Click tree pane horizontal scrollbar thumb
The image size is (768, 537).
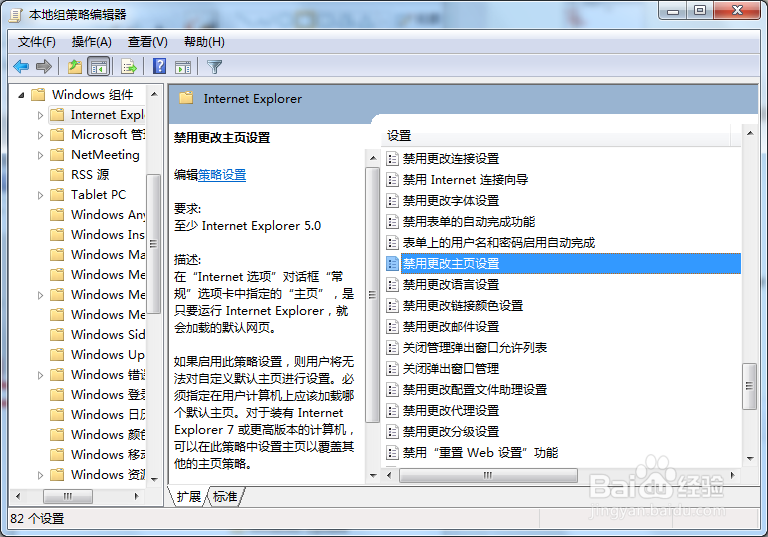pos(68,496)
